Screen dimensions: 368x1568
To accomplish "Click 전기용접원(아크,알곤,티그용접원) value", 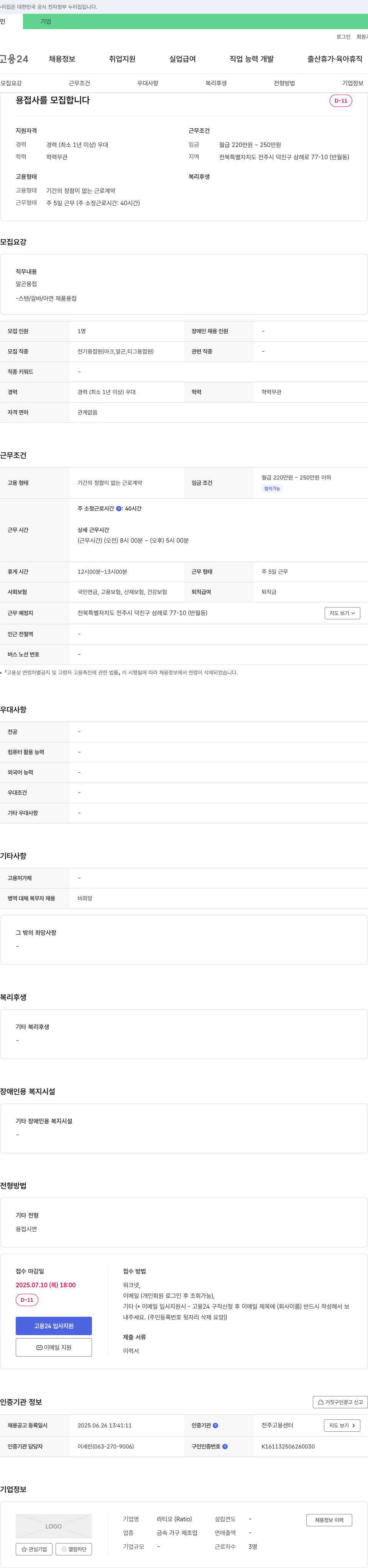I will 116,351.
